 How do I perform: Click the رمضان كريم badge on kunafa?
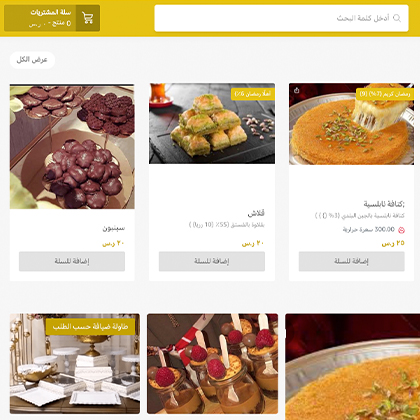385,94
